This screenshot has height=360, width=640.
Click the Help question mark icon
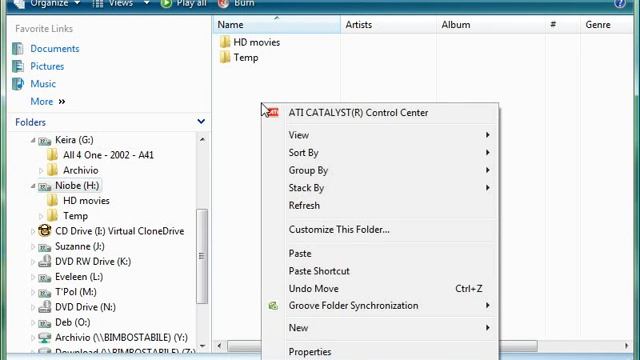click(x=620, y=4)
